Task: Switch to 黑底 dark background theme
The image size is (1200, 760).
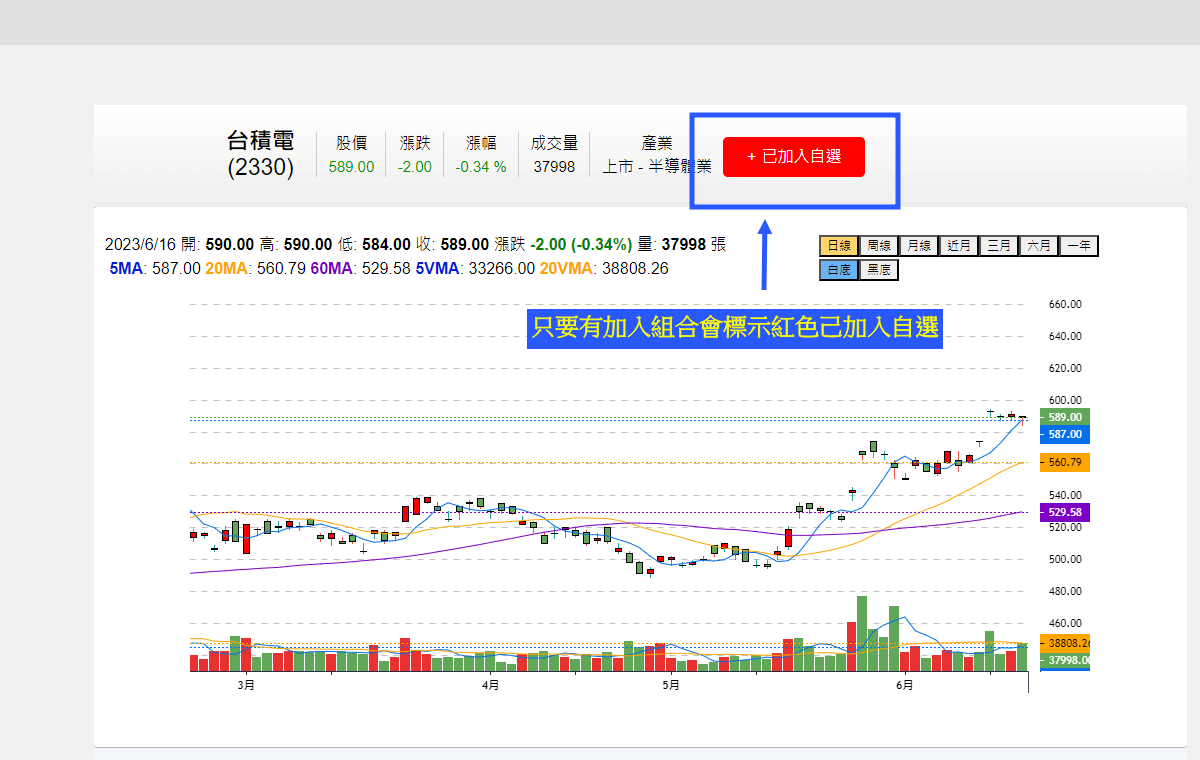Action: [878, 269]
